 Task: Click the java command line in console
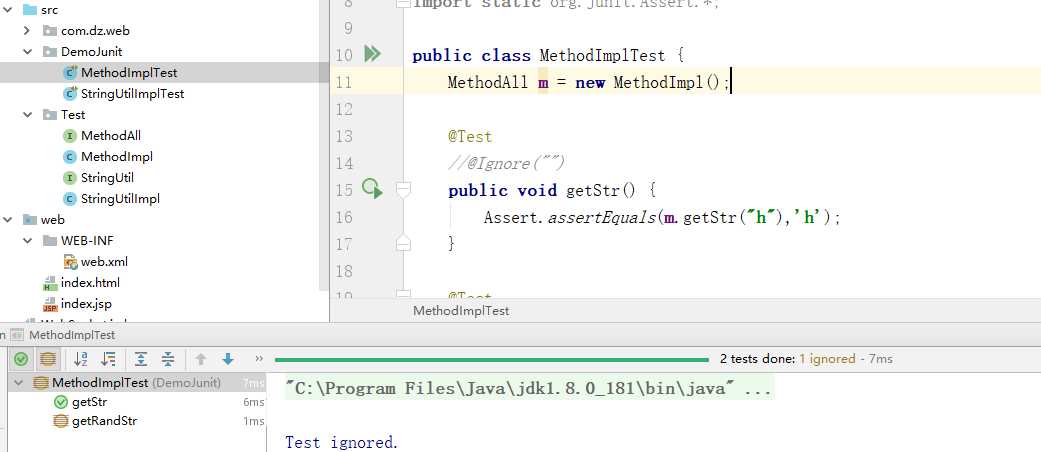pos(529,389)
